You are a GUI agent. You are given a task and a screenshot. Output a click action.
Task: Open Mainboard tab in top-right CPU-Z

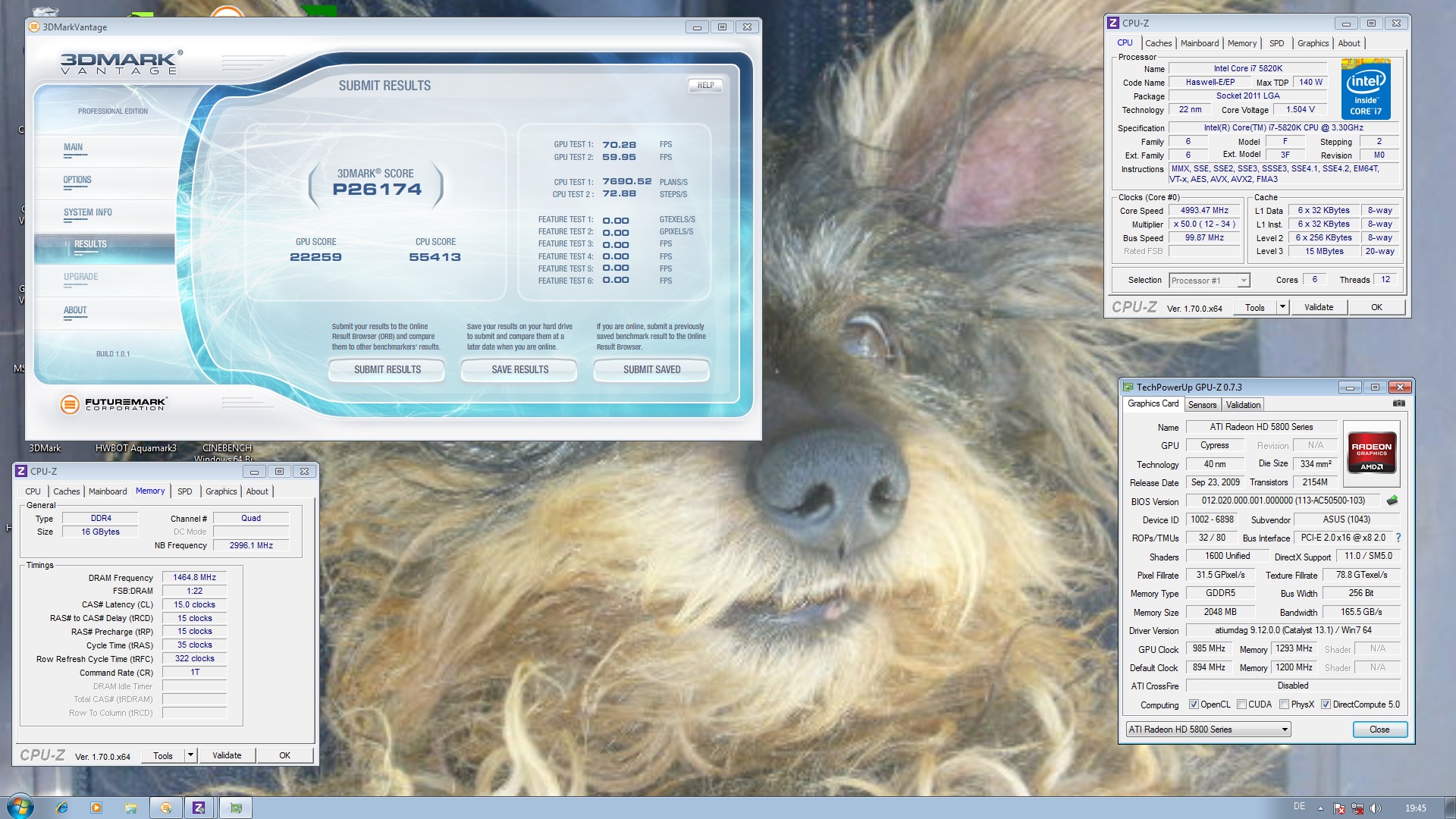1200,43
